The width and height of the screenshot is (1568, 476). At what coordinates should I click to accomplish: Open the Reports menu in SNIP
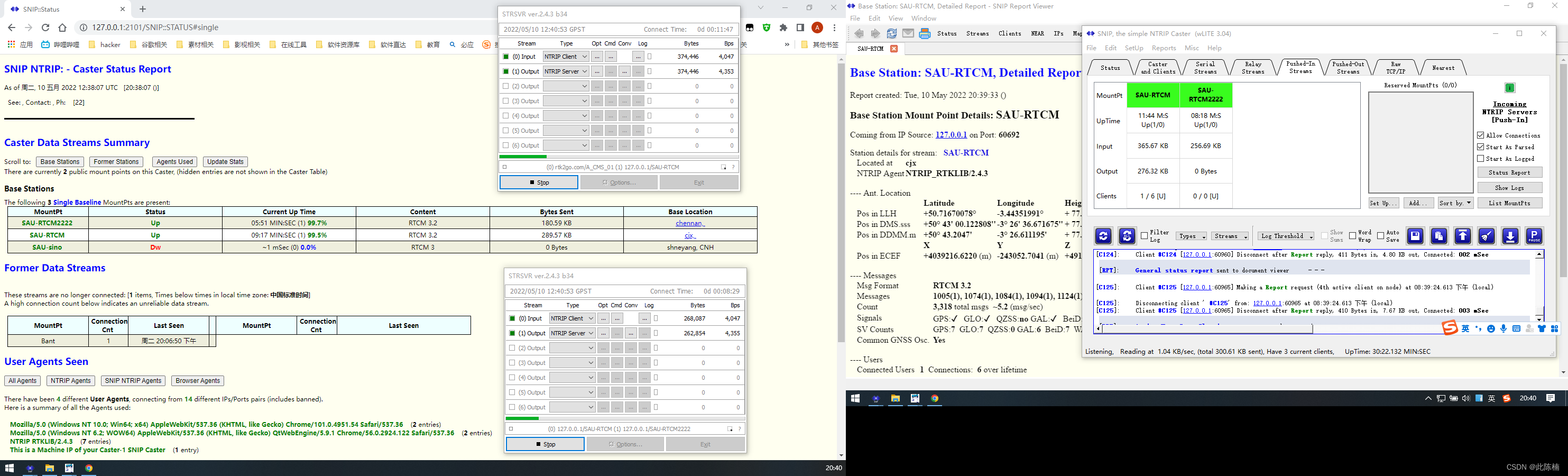[1164, 48]
